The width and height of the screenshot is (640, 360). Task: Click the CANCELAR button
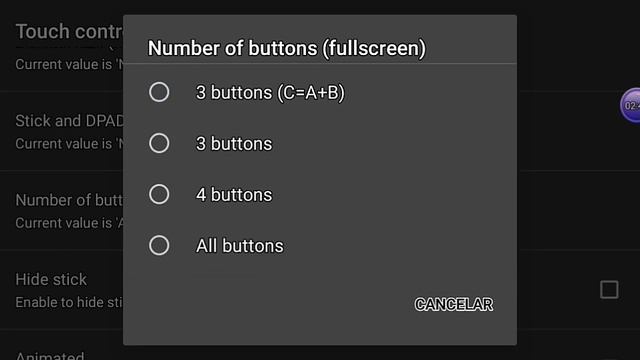[x=453, y=304]
